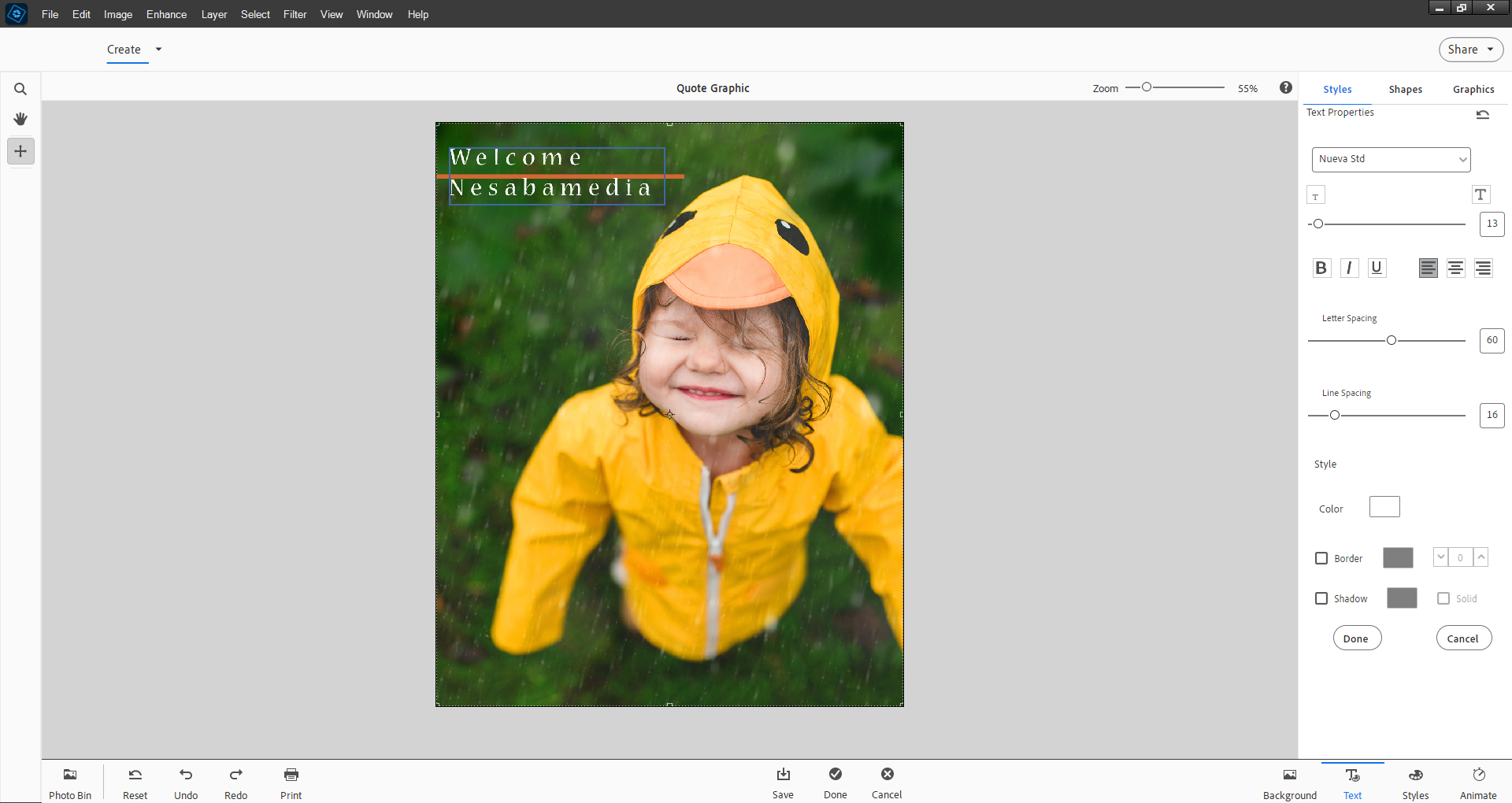1512x803 pixels.
Task: Click the Cancel X in bottom bar
Action: [x=888, y=774]
